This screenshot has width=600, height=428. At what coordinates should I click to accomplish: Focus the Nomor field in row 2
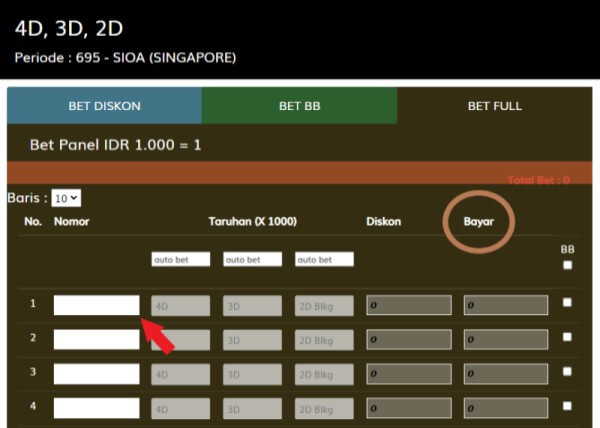(x=96, y=339)
